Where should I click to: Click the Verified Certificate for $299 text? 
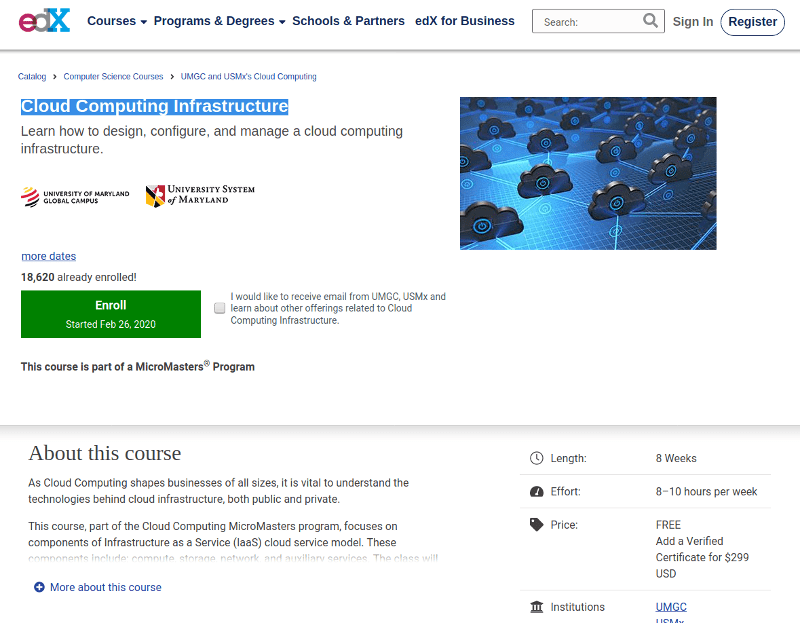tap(702, 557)
